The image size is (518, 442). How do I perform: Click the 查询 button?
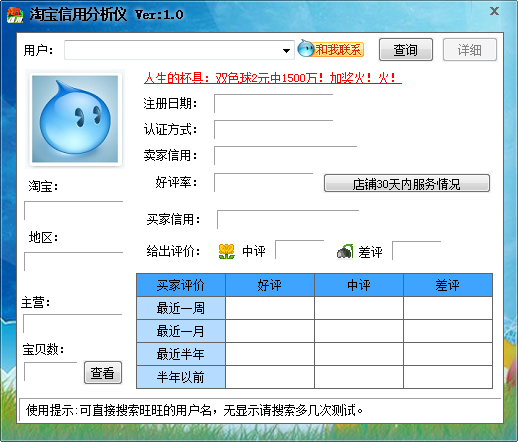click(x=406, y=50)
